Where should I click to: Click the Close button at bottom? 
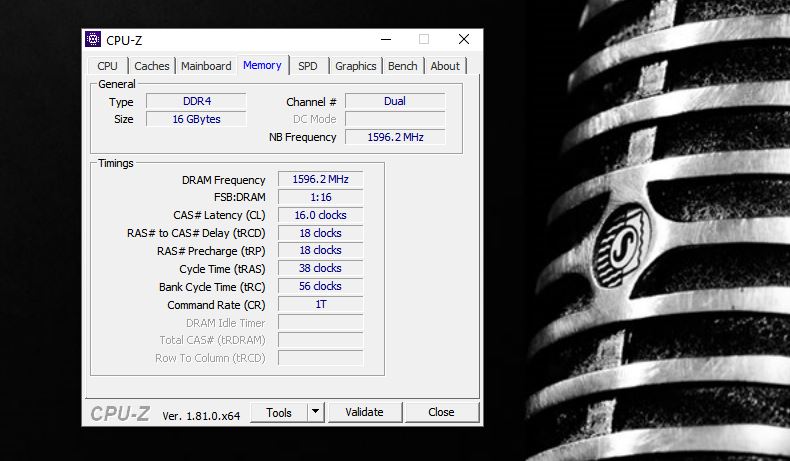click(x=441, y=412)
